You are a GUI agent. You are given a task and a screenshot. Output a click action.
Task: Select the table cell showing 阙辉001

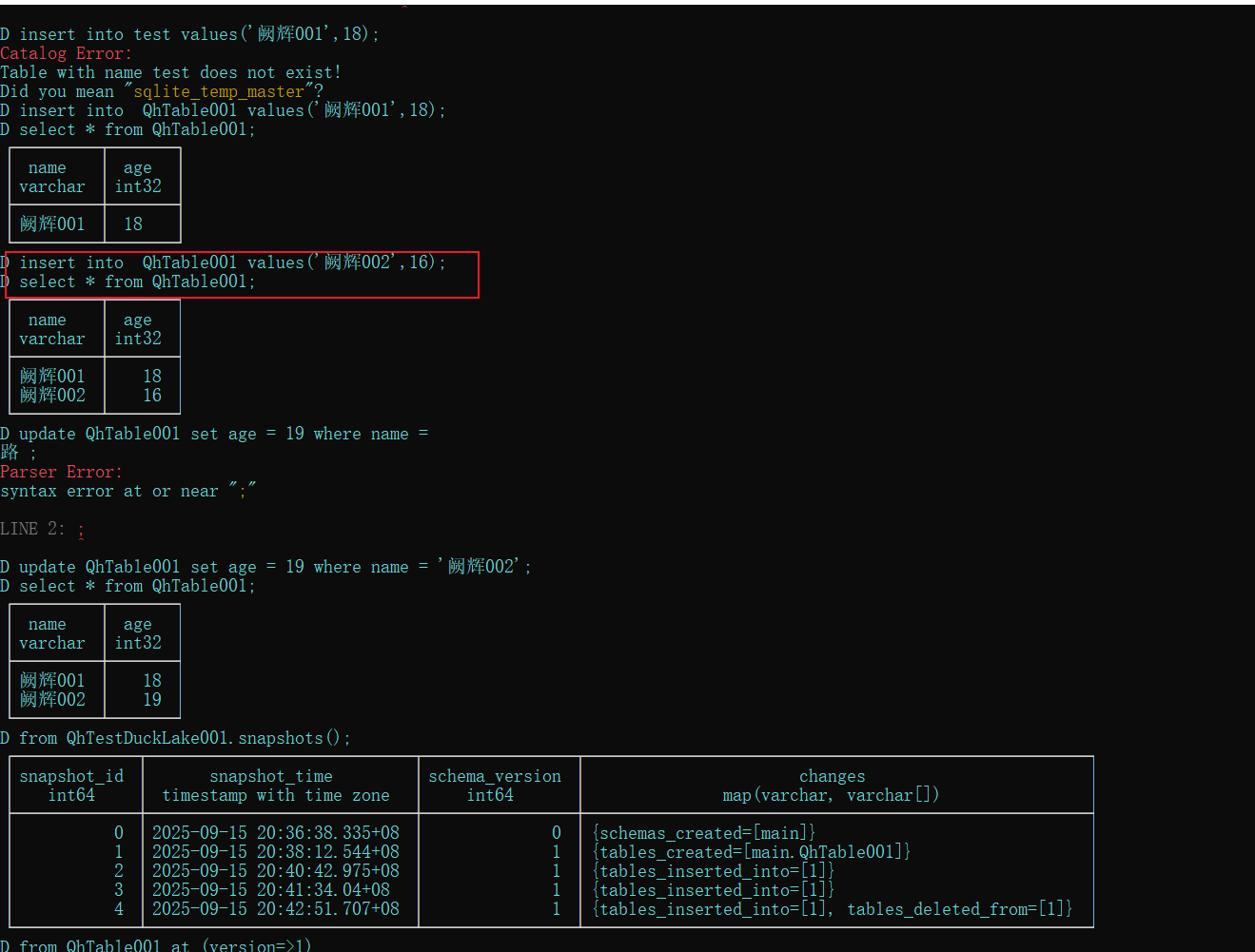tap(50, 223)
